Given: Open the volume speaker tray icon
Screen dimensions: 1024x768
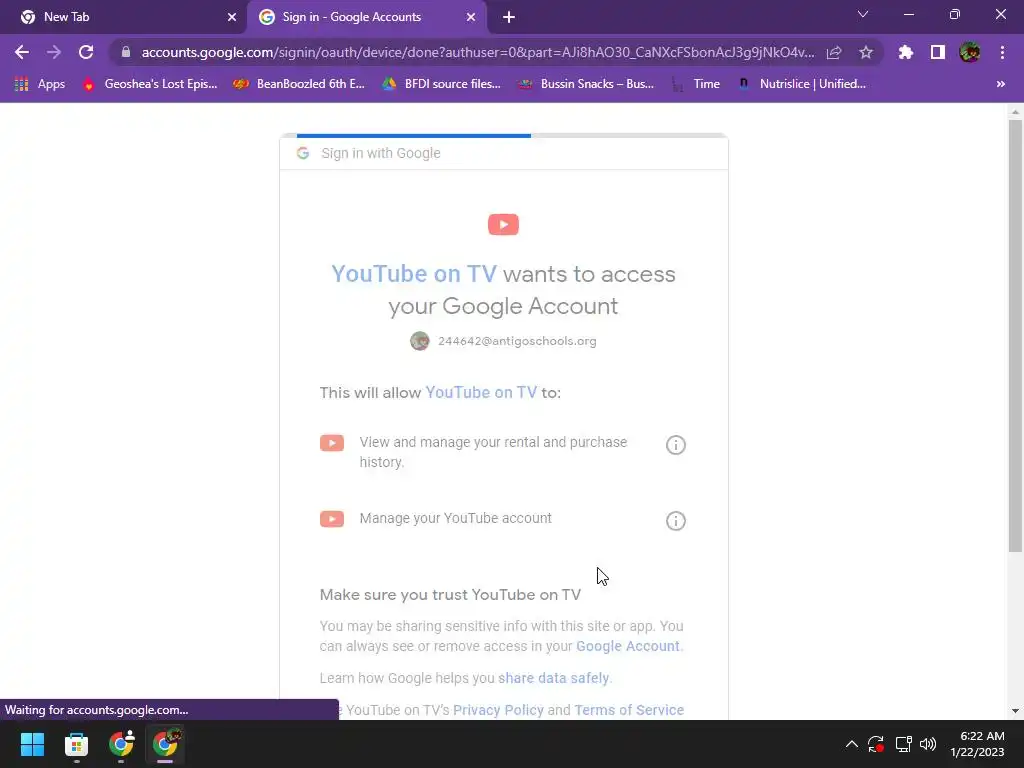Looking at the screenshot, I should [928, 744].
